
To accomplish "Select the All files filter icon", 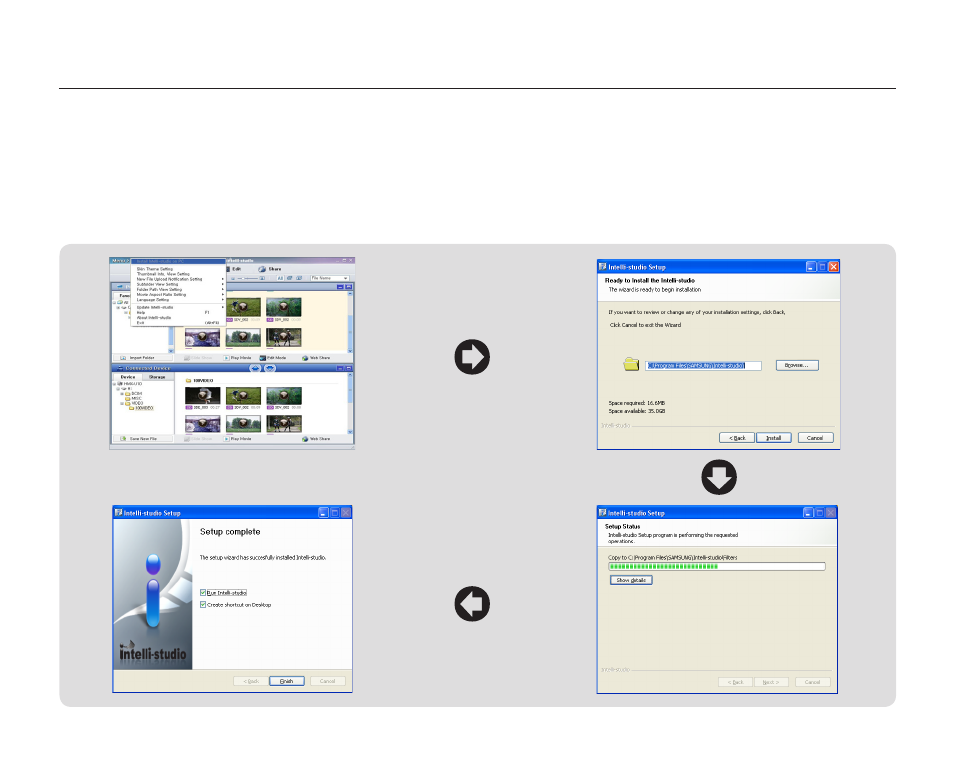I will tap(280, 278).
